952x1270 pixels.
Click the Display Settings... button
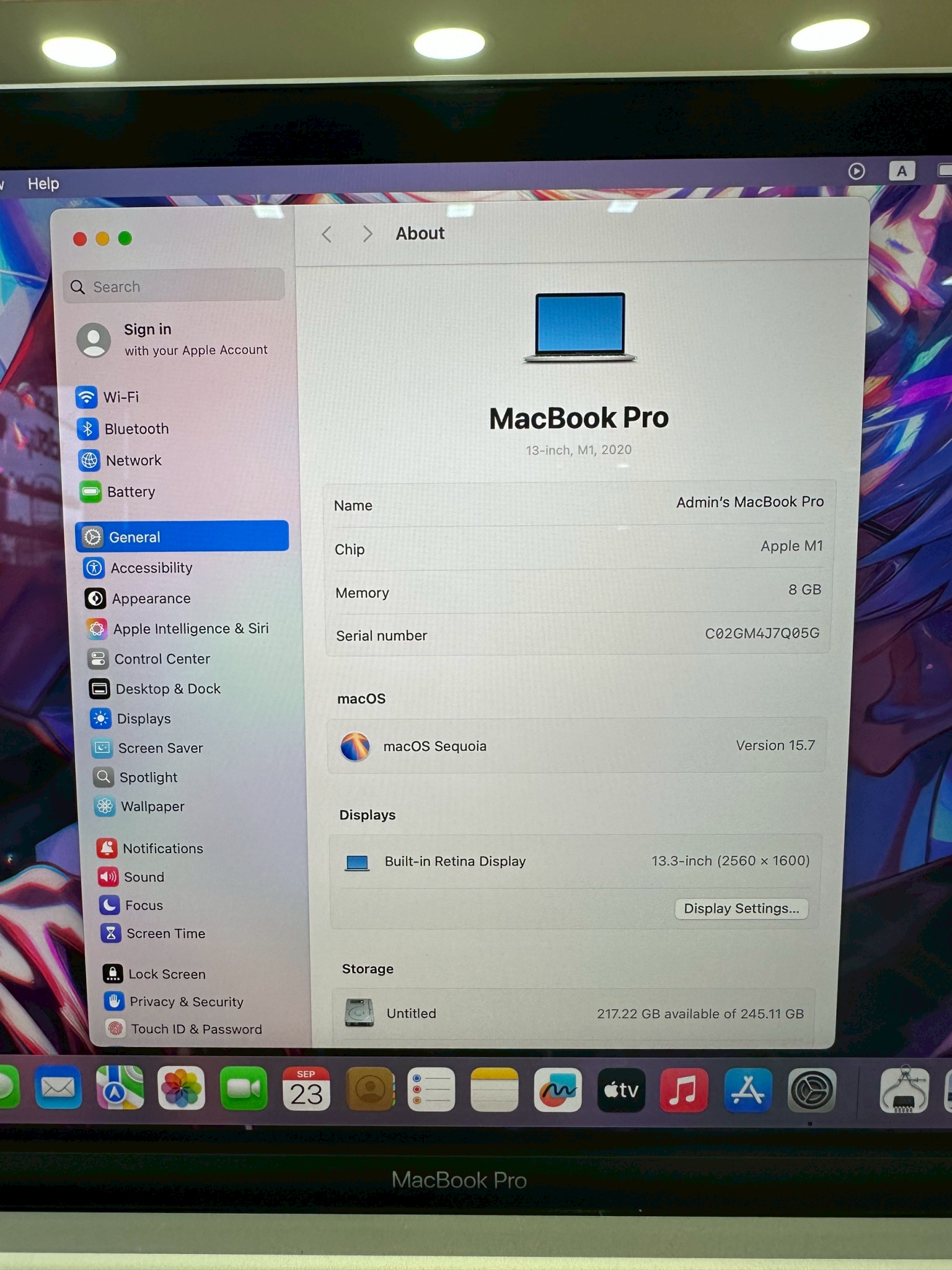point(741,908)
